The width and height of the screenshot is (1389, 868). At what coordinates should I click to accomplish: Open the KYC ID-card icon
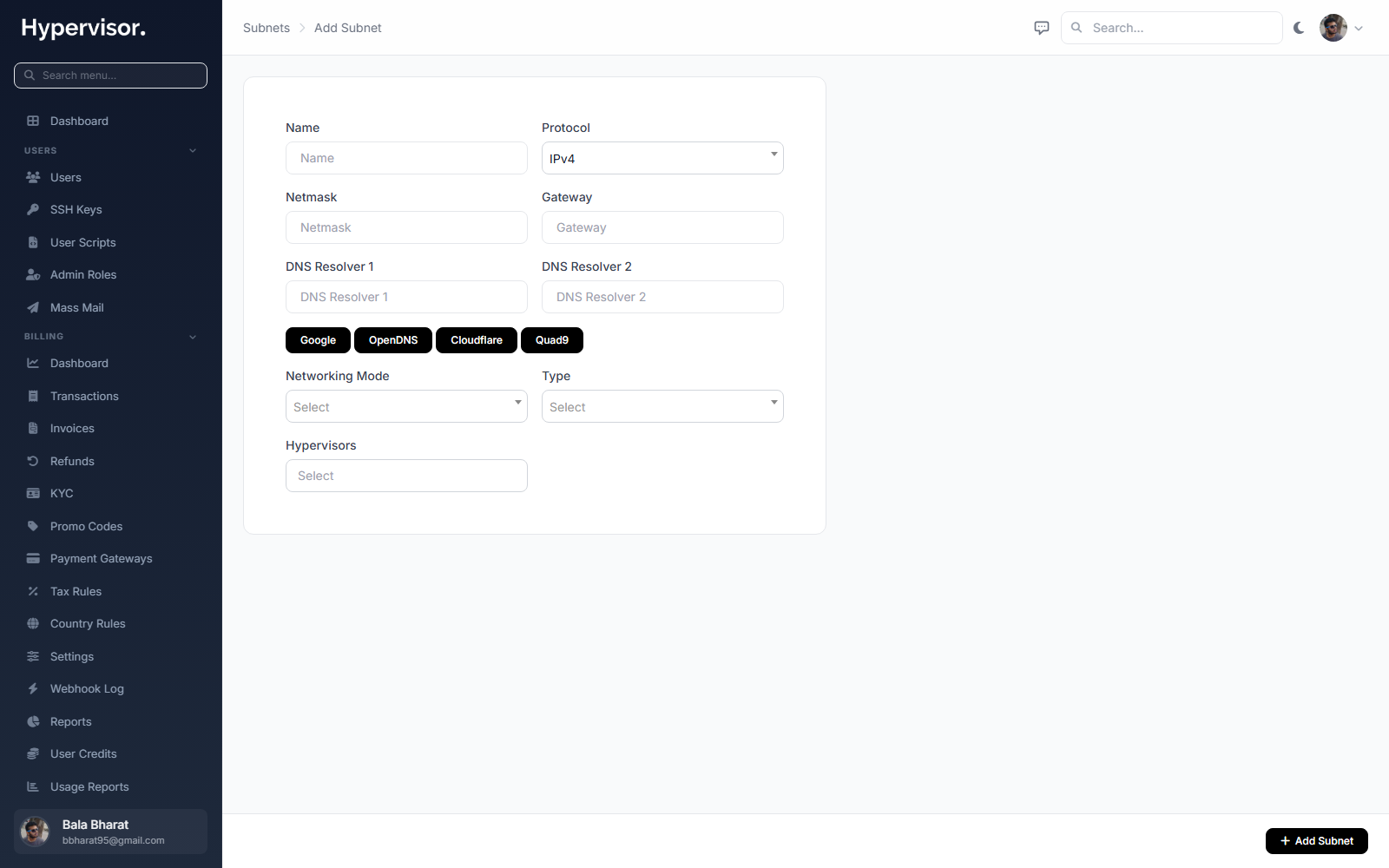tap(33, 493)
